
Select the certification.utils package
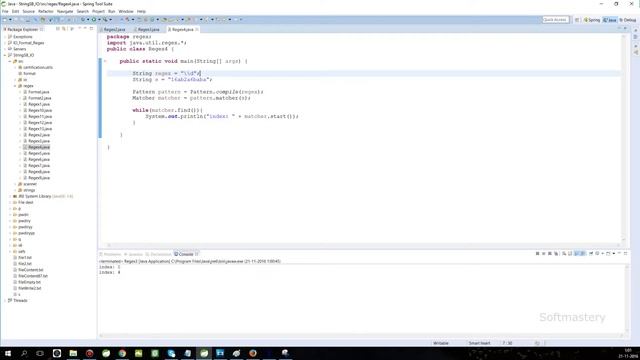(x=38, y=67)
